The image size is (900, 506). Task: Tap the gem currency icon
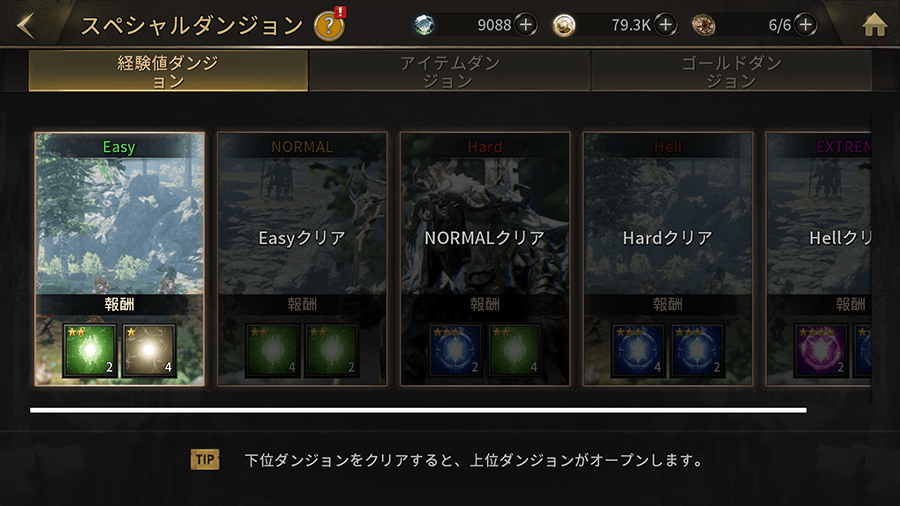424,25
